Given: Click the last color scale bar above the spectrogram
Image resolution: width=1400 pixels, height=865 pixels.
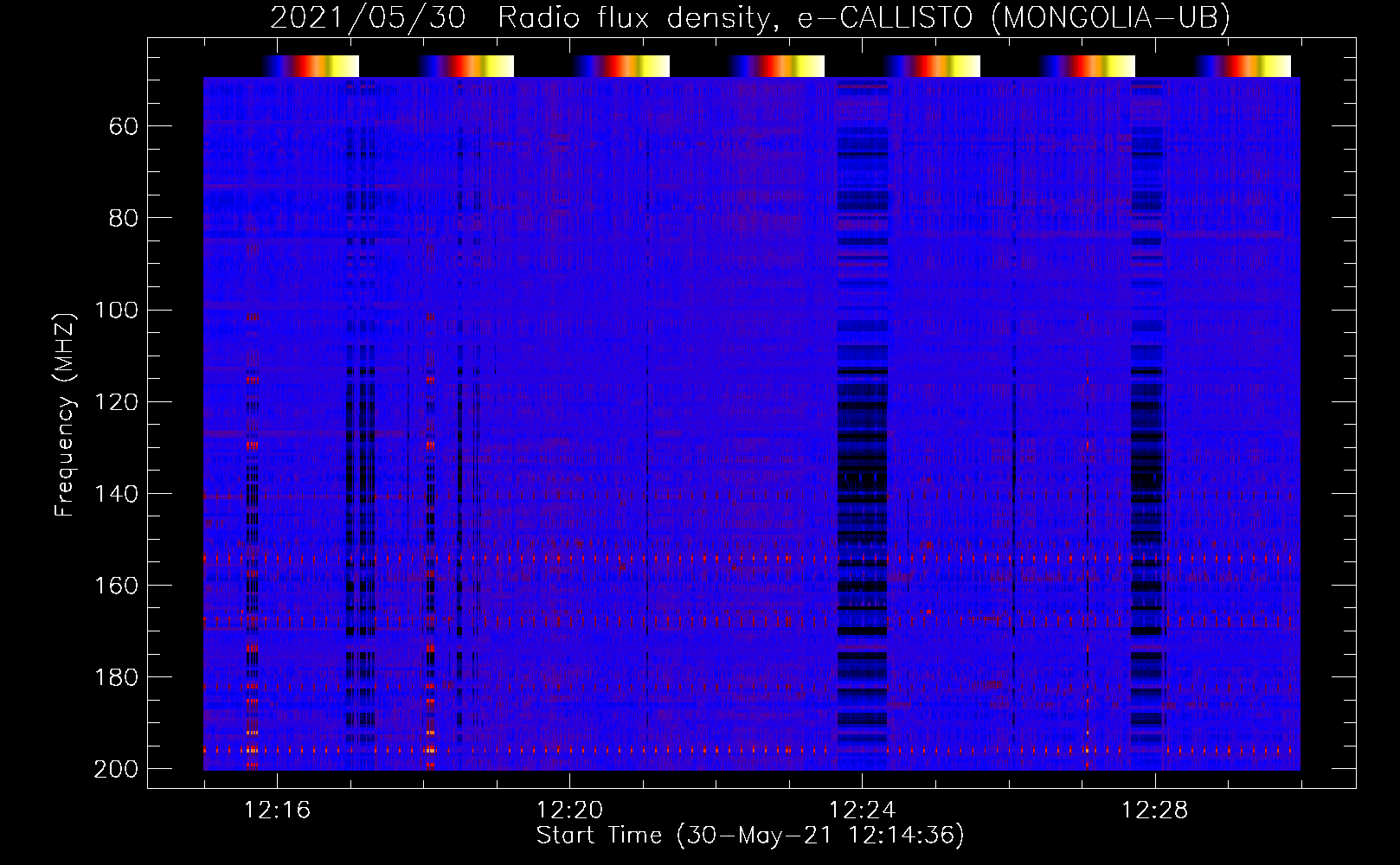Looking at the screenshot, I should coord(1243,66).
